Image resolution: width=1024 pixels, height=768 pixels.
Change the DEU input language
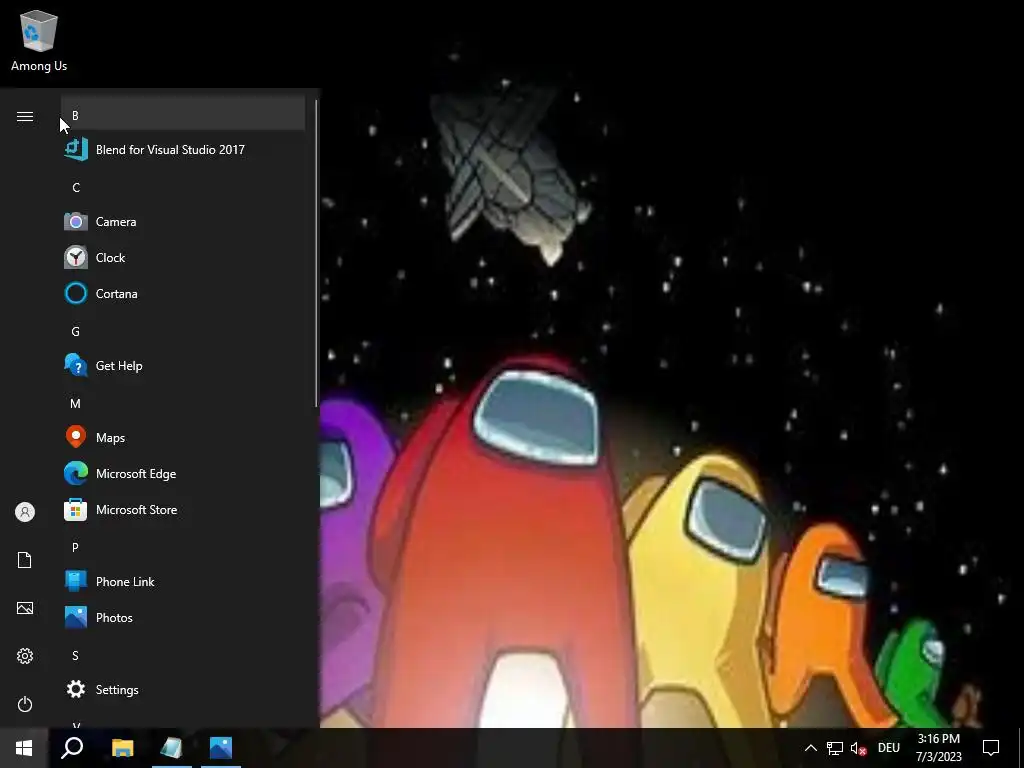click(889, 748)
